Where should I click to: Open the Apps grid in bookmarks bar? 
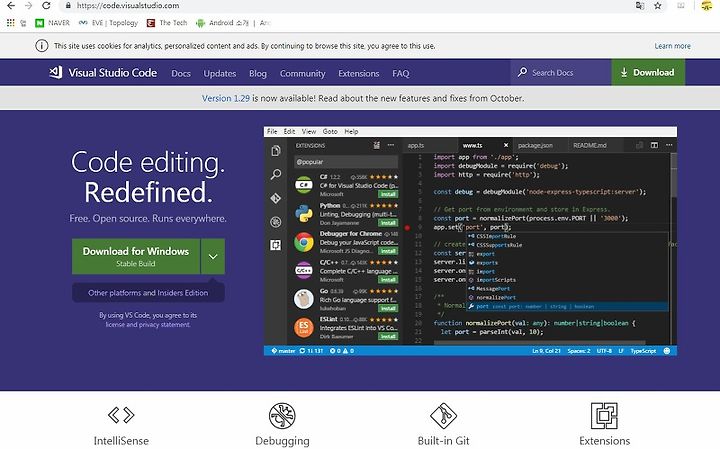11,22
